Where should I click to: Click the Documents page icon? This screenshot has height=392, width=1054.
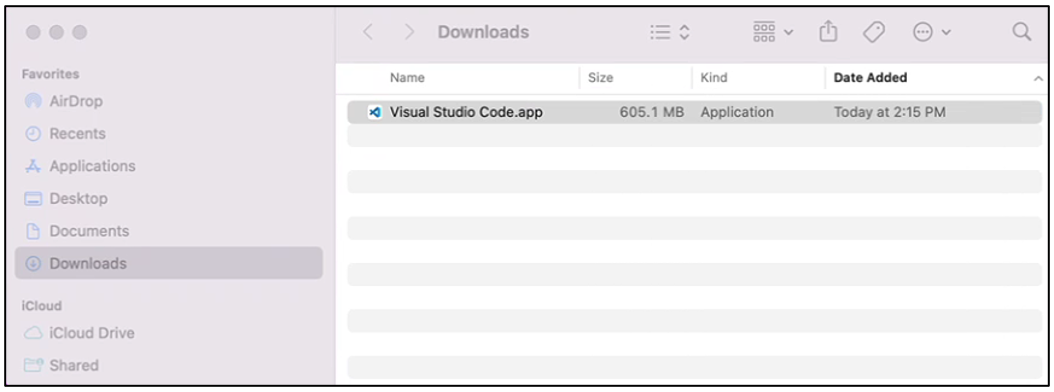(32, 231)
